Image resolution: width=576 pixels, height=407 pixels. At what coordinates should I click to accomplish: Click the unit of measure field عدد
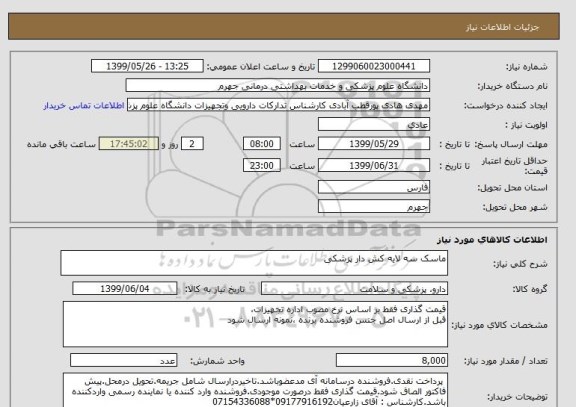tap(123, 361)
